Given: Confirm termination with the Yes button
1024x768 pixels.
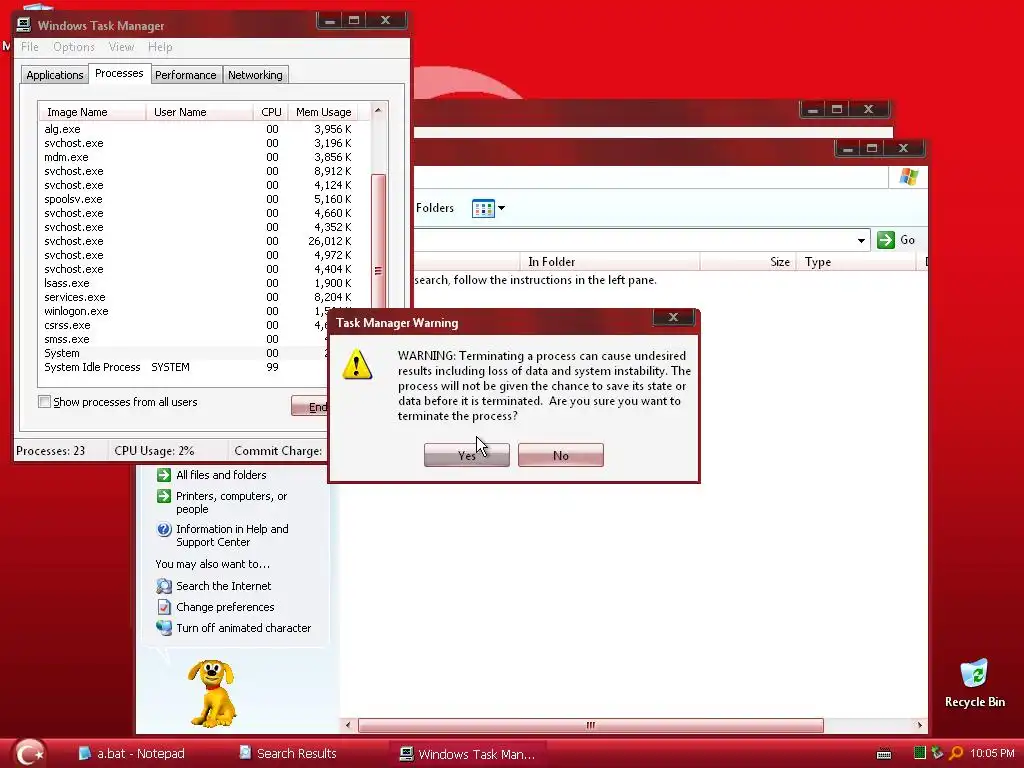Looking at the screenshot, I should 466,455.
